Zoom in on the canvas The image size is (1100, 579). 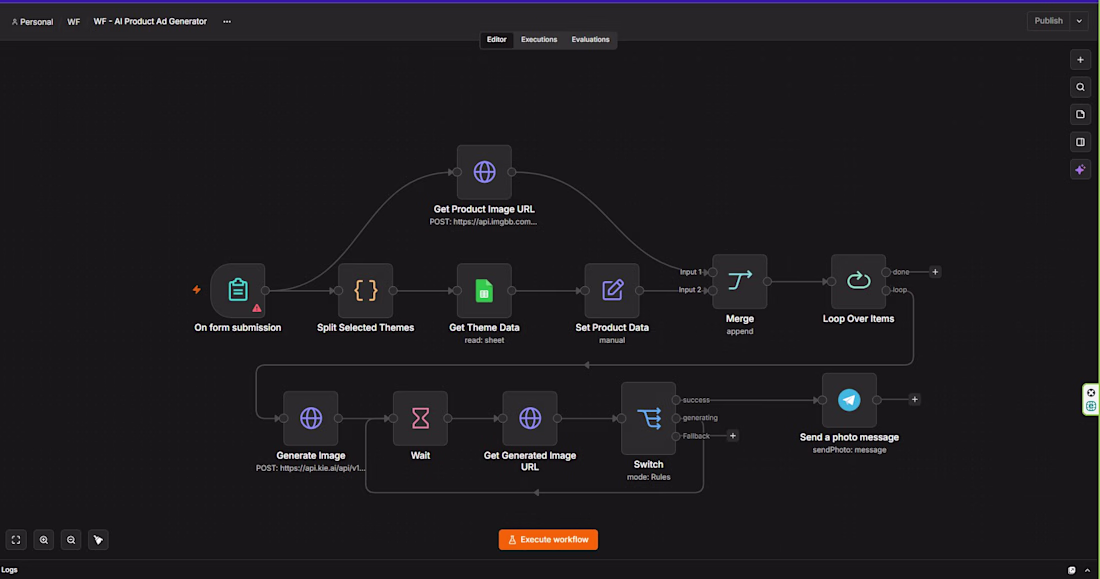tap(43, 540)
